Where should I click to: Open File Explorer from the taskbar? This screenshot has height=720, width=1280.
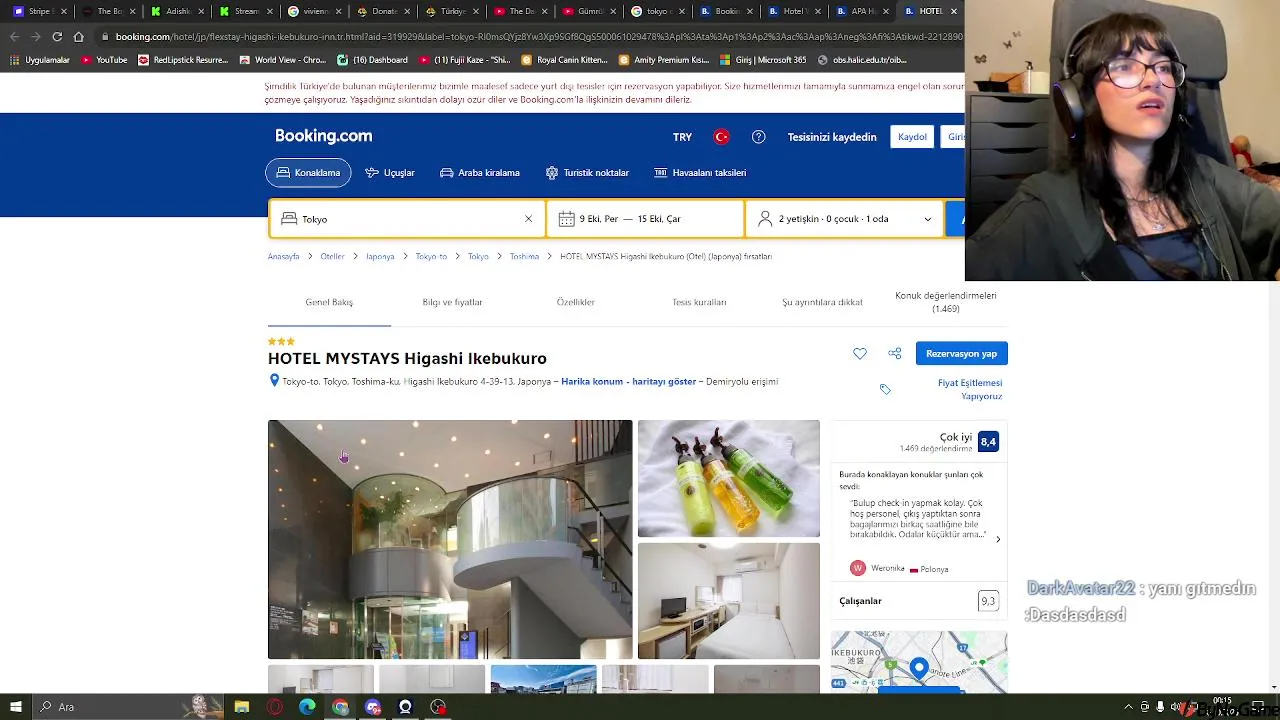point(242,707)
